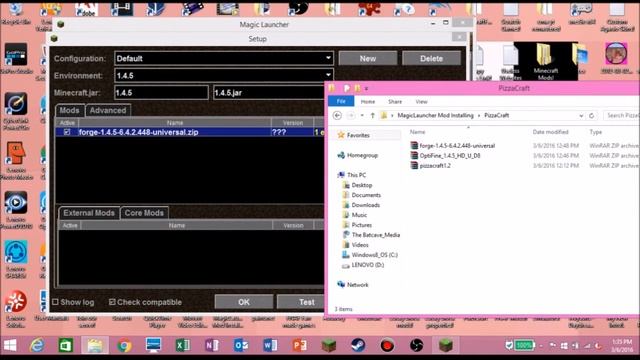Click MagicLauncher Mod Installing breadcrumb
The image size is (640, 360).
coord(435,116)
